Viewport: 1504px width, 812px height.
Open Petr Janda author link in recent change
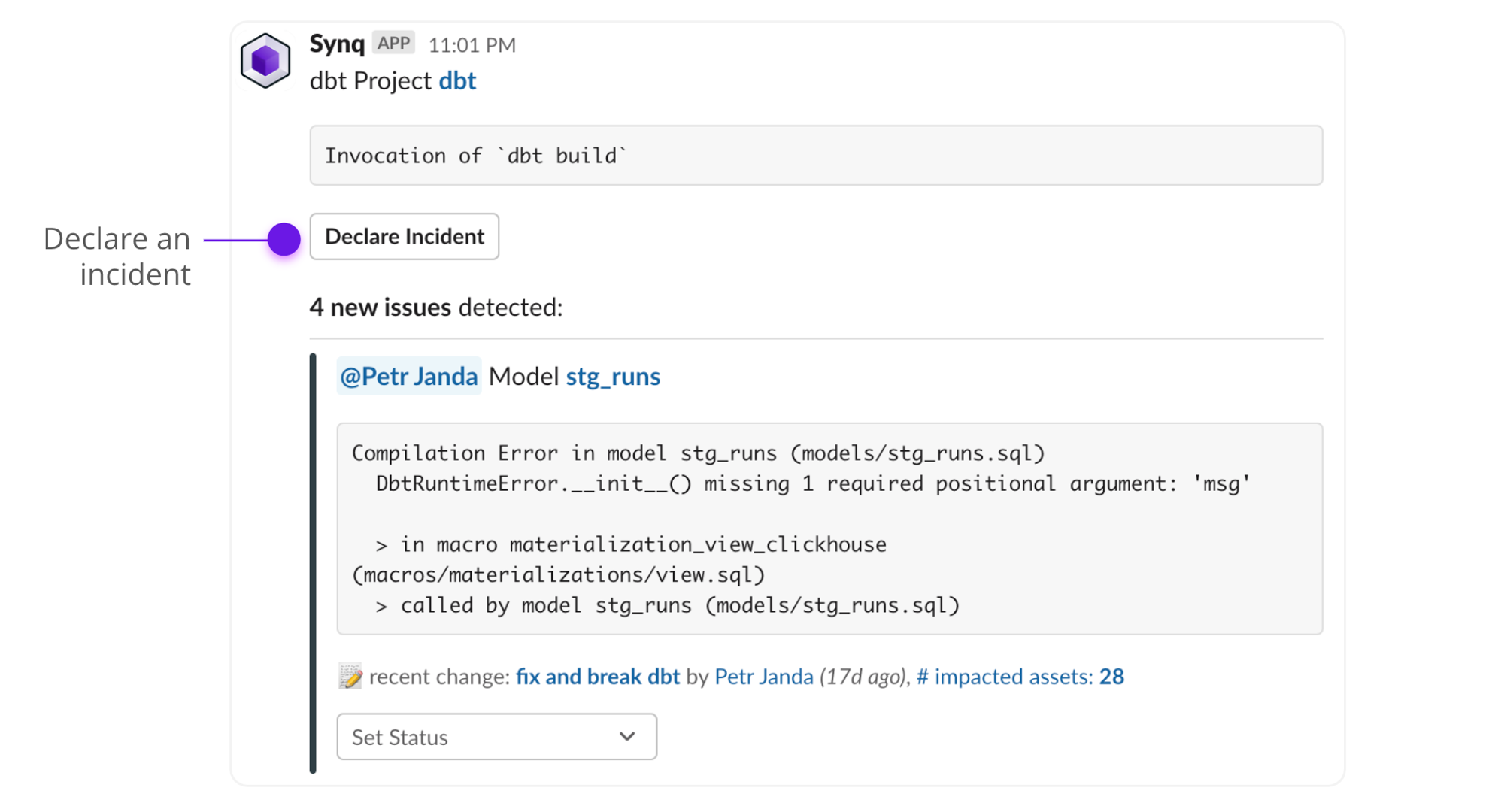[764, 677]
